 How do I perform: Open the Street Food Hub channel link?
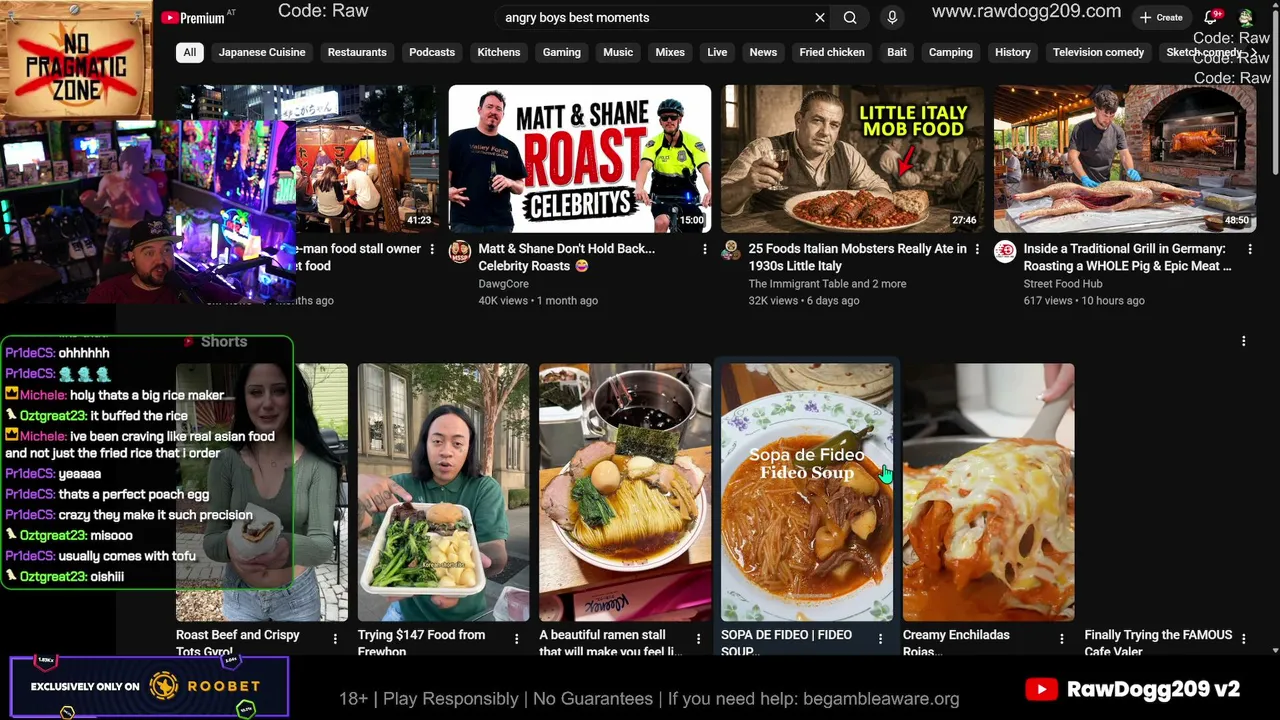(x=1063, y=284)
